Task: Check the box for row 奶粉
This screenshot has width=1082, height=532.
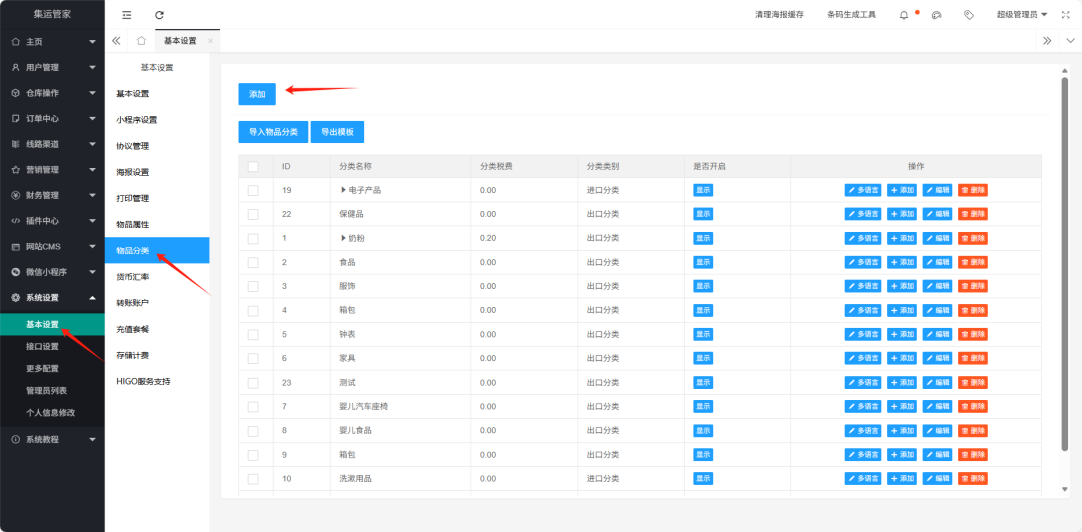Action: (253, 238)
